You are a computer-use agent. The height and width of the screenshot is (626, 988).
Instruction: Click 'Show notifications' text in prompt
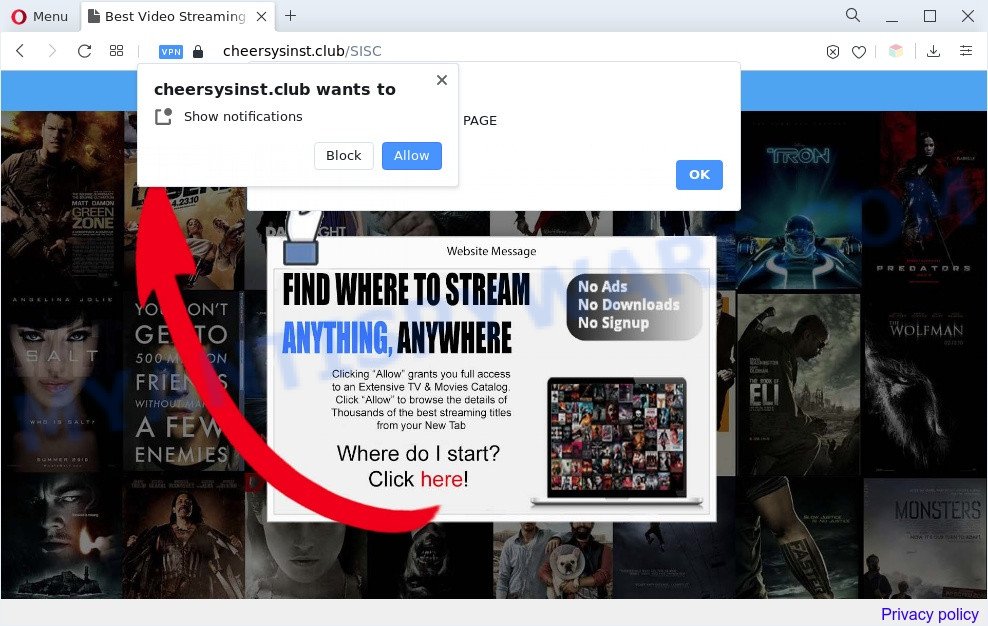(x=243, y=117)
